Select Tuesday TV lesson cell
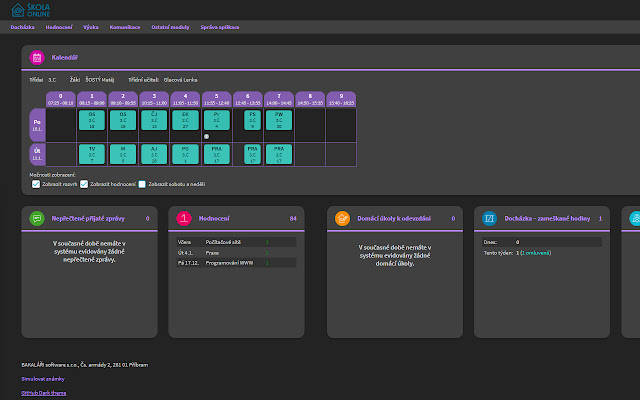640x400 pixels. click(92, 154)
